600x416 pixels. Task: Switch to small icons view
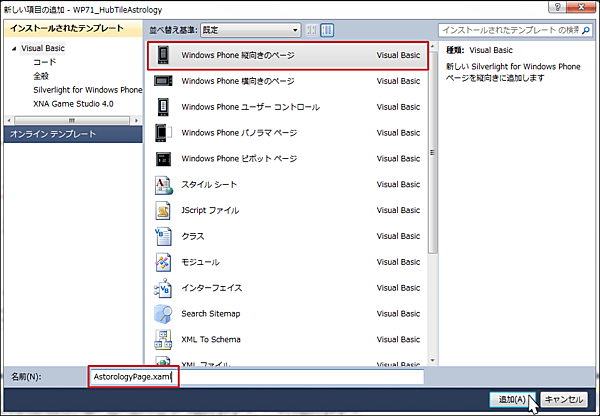[312, 30]
